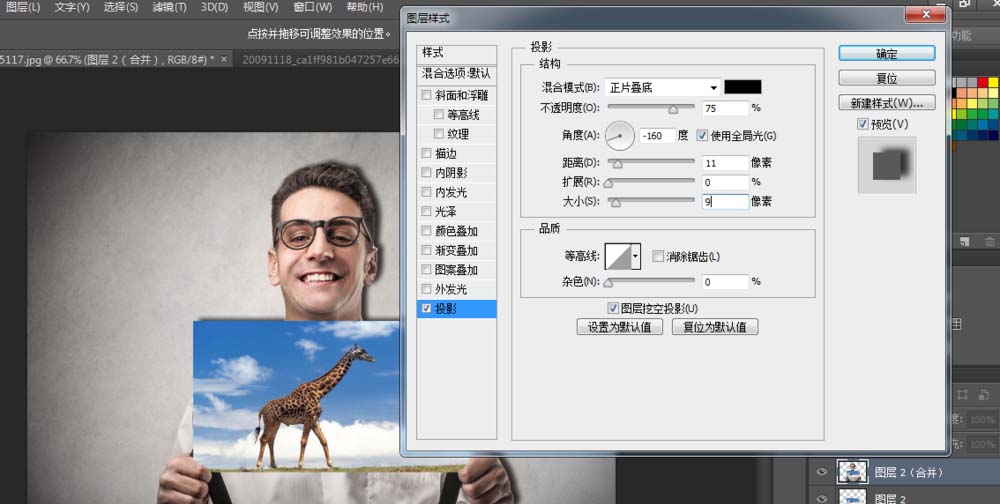
Task: Pick the red swatch in Swatches panel
Action: tap(982, 82)
